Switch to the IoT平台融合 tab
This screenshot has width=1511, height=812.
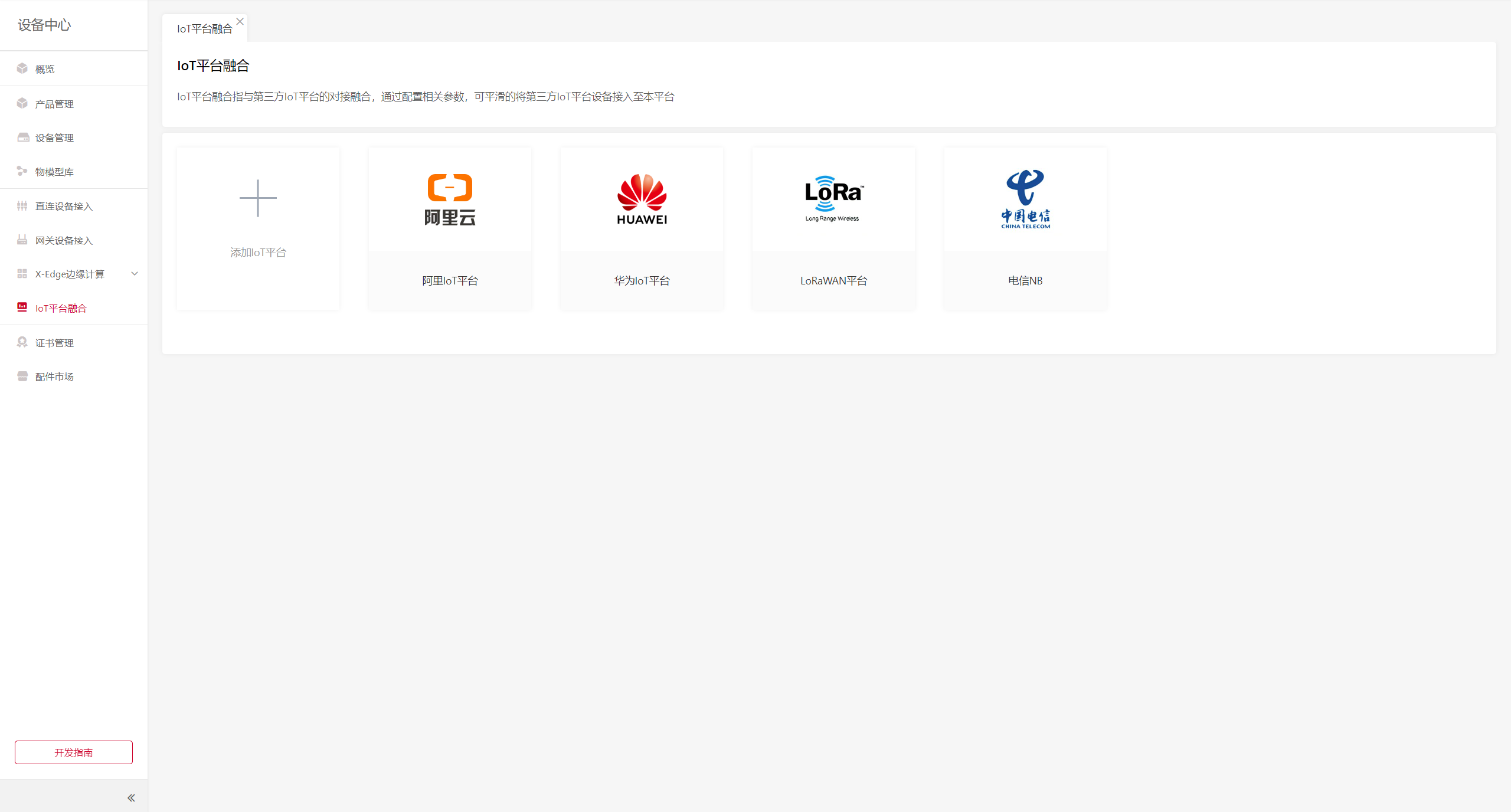click(204, 29)
